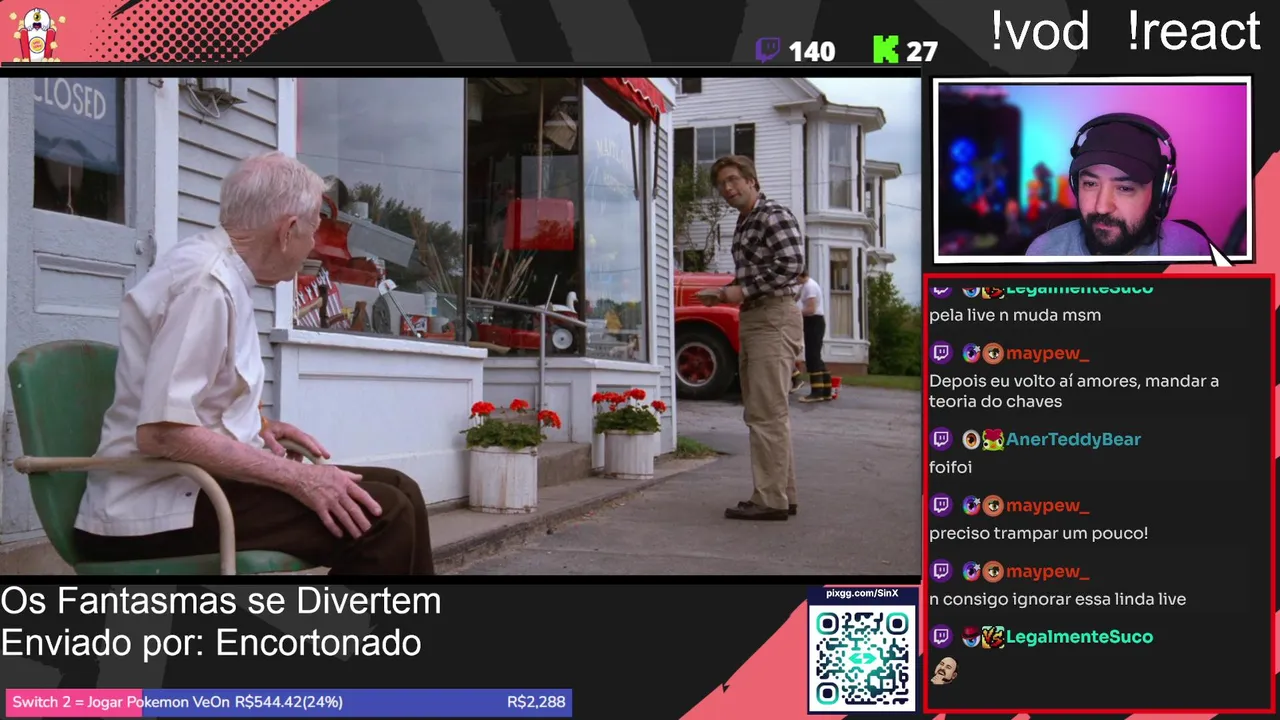
Task: Click orange eye badge above 'Depois eu volto aí amores'
Action: tap(992, 353)
